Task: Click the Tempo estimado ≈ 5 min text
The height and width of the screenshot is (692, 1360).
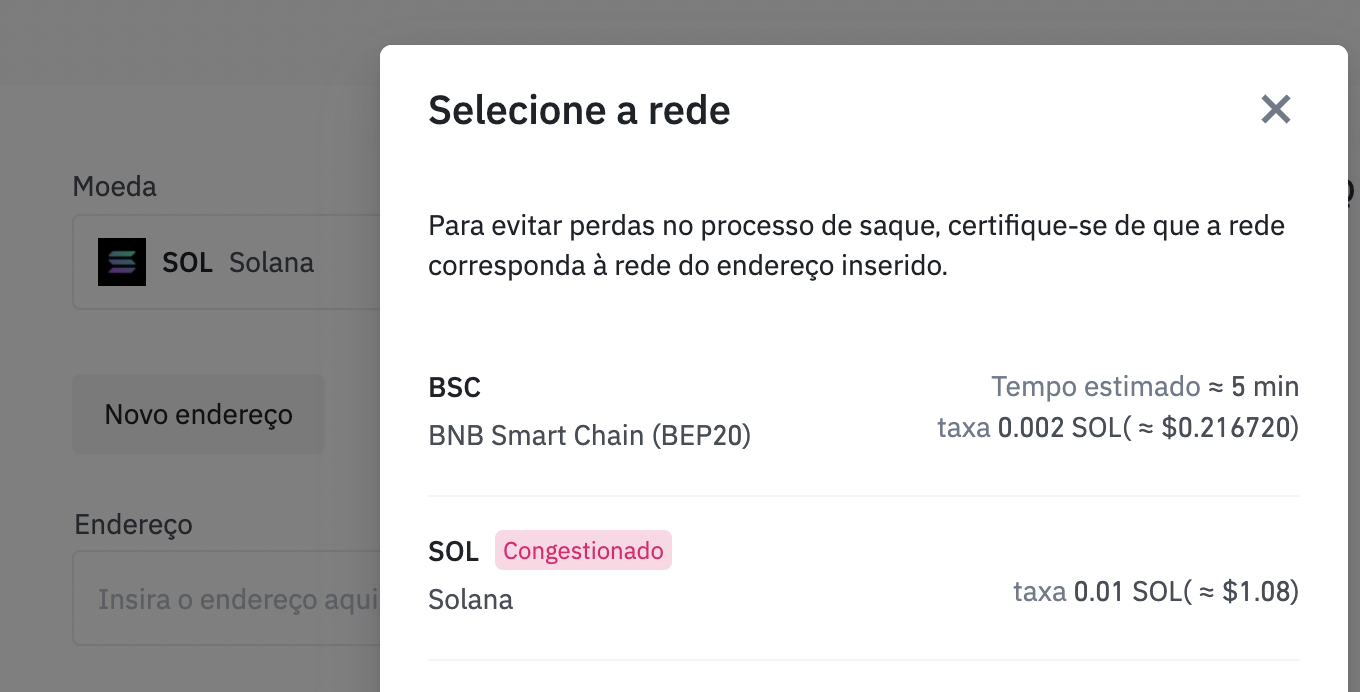Action: click(1145, 386)
